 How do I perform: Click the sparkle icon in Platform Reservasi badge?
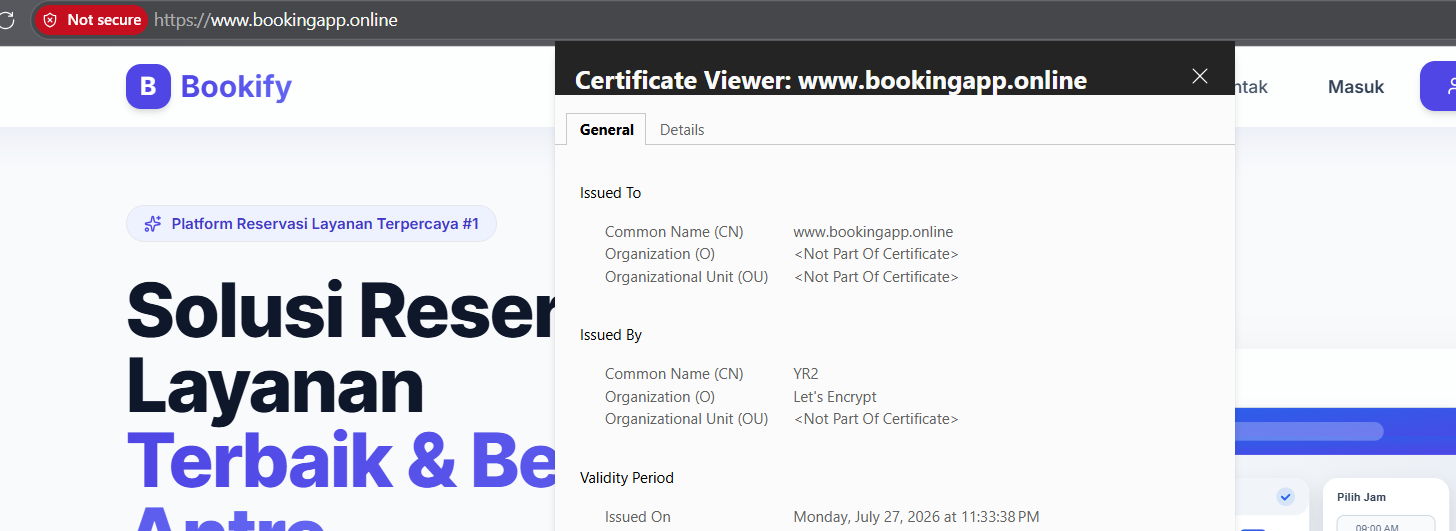tap(153, 224)
